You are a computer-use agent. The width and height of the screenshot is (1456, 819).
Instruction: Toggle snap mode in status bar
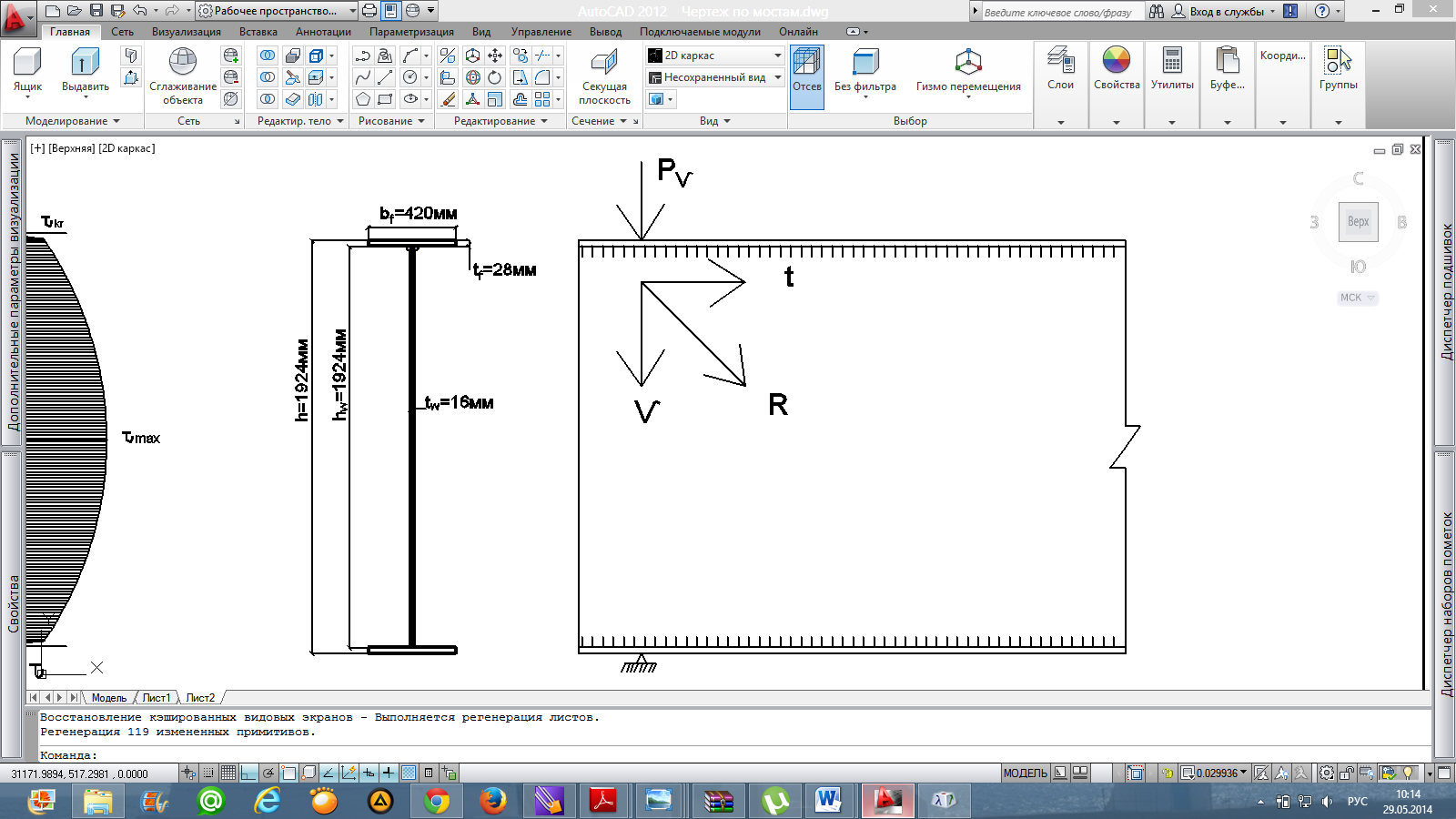coord(208,773)
